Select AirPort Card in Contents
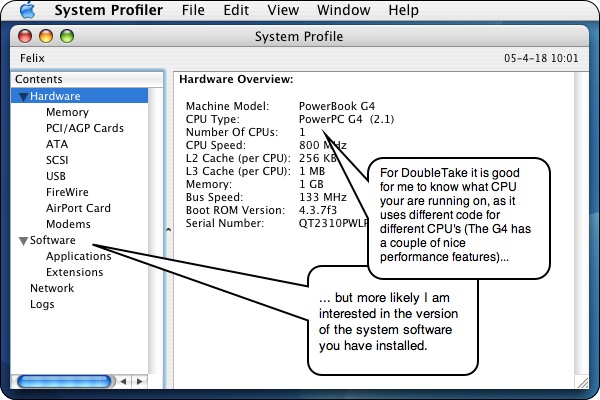 pyautogui.click(x=78, y=208)
